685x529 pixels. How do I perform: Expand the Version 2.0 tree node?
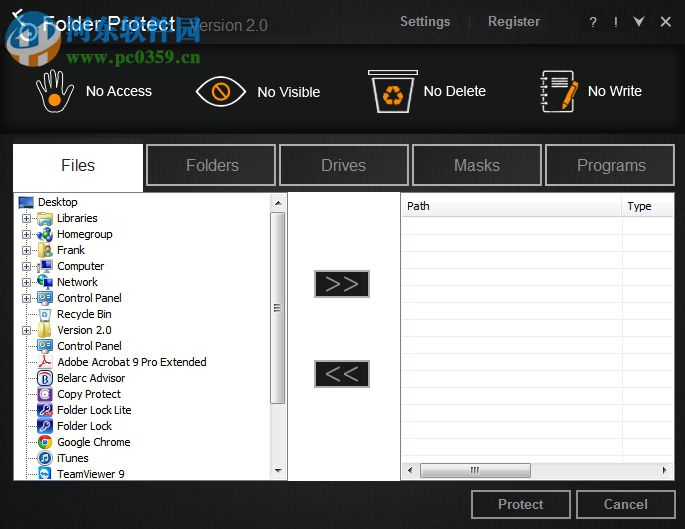coord(26,331)
